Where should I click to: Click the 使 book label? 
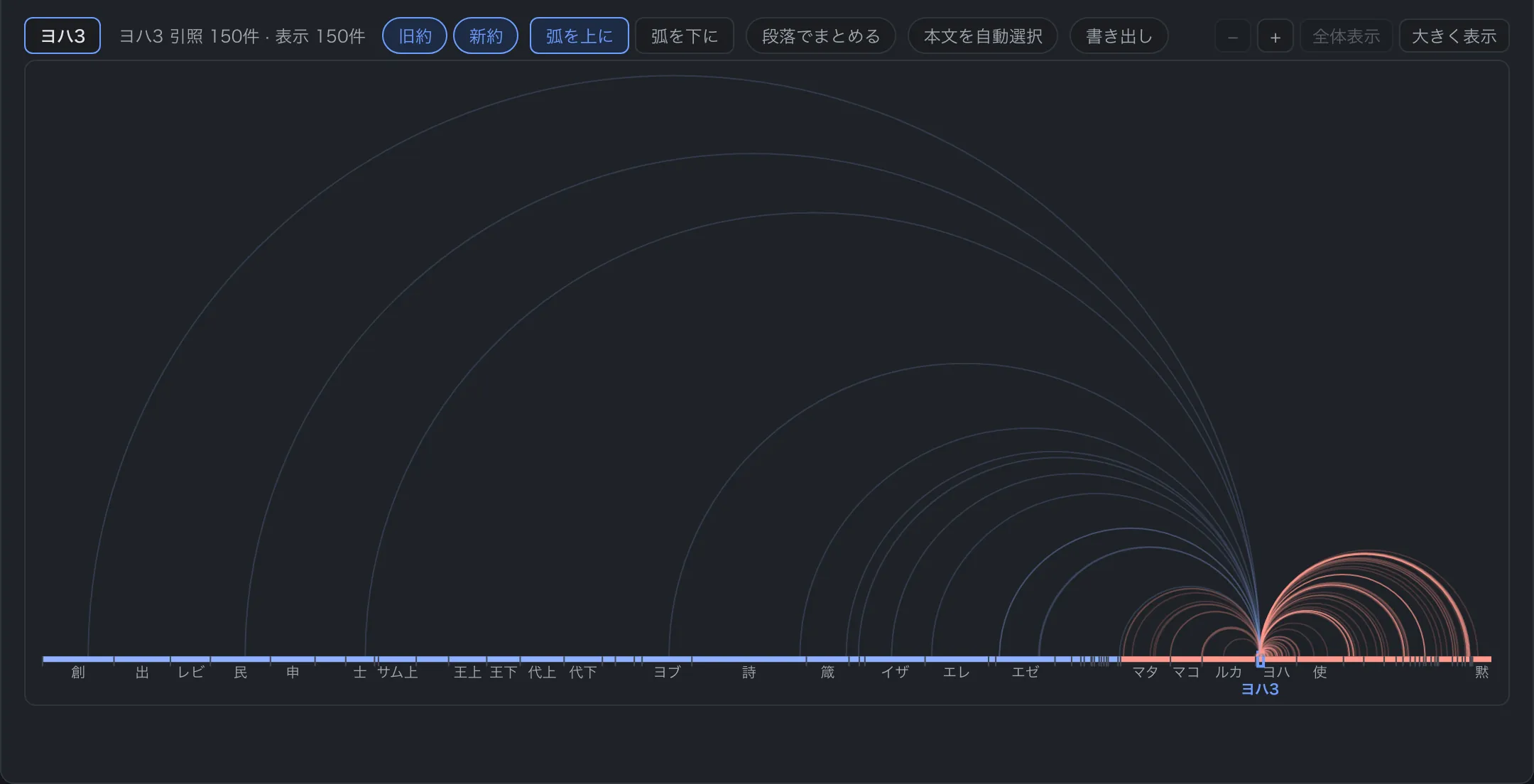1320,672
